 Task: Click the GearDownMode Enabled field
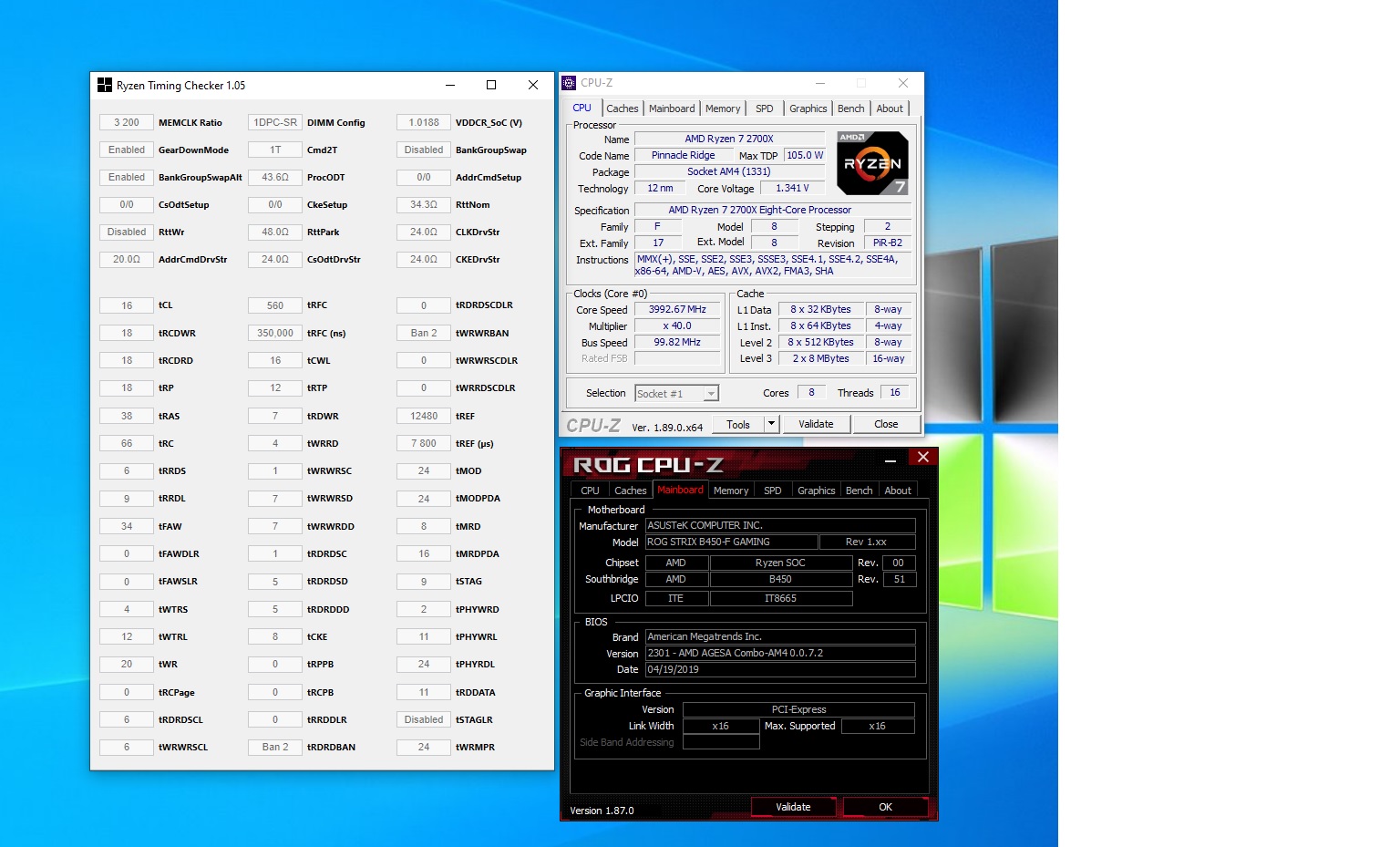point(127,150)
